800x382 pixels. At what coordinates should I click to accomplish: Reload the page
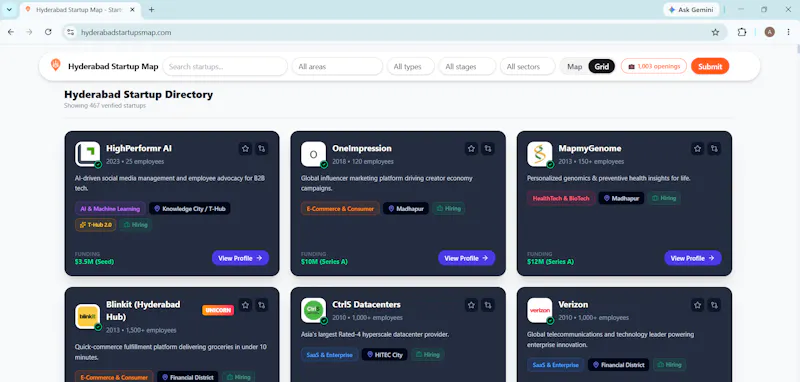48,32
